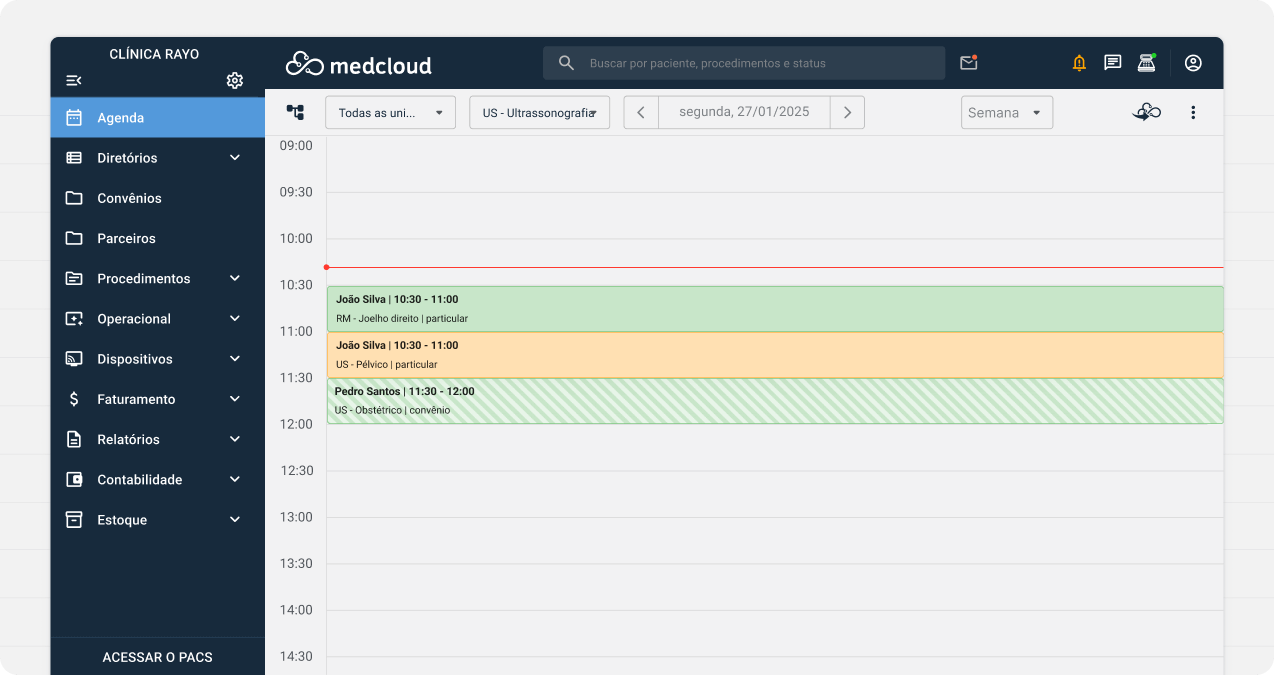Viewport: 1274px width, 675px height.
Task: Open the settings gear in the sidebar
Action: coord(234,80)
